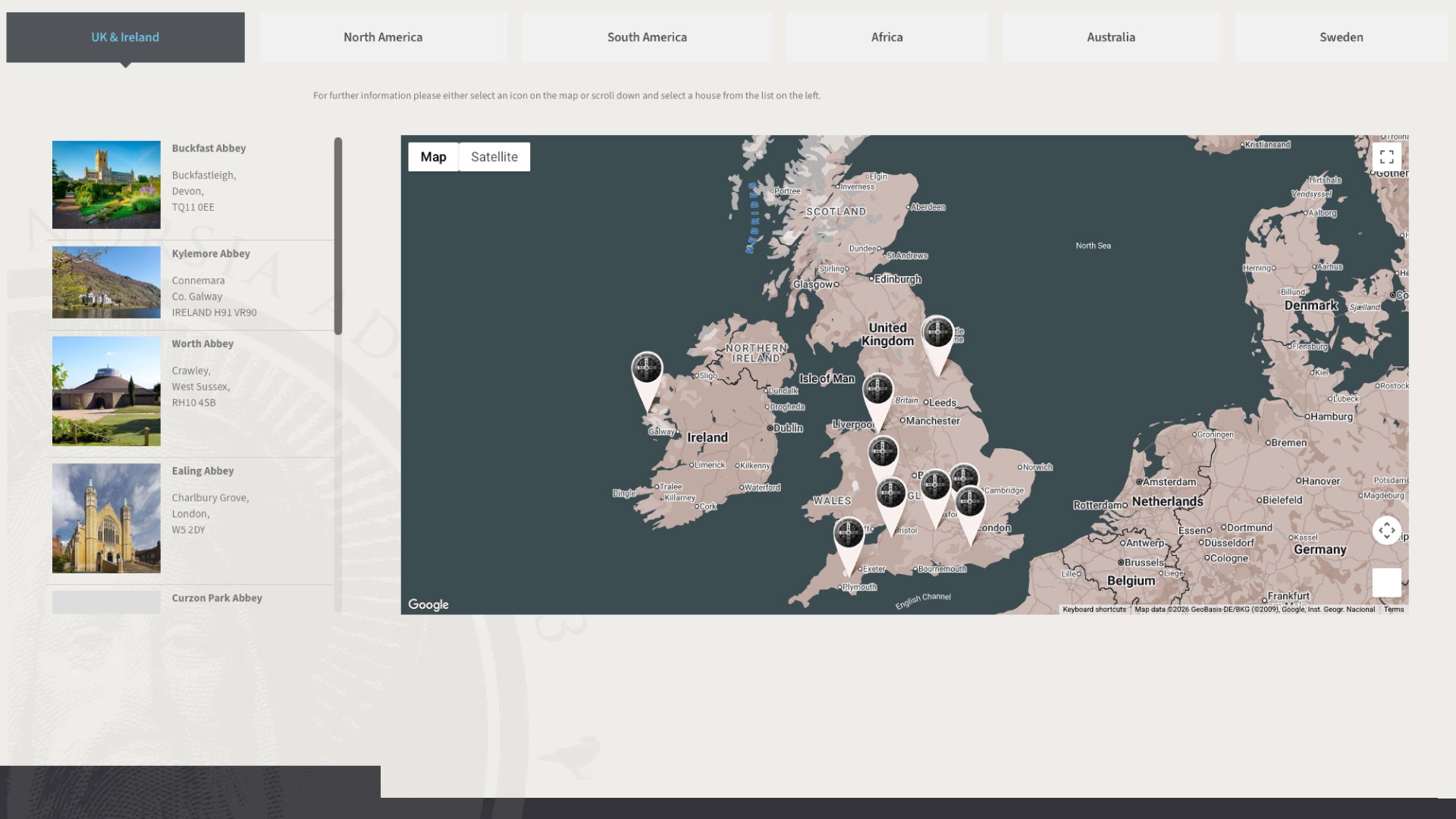Click the Google logo on the map
This screenshot has height=819, width=1456.
[x=428, y=604]
